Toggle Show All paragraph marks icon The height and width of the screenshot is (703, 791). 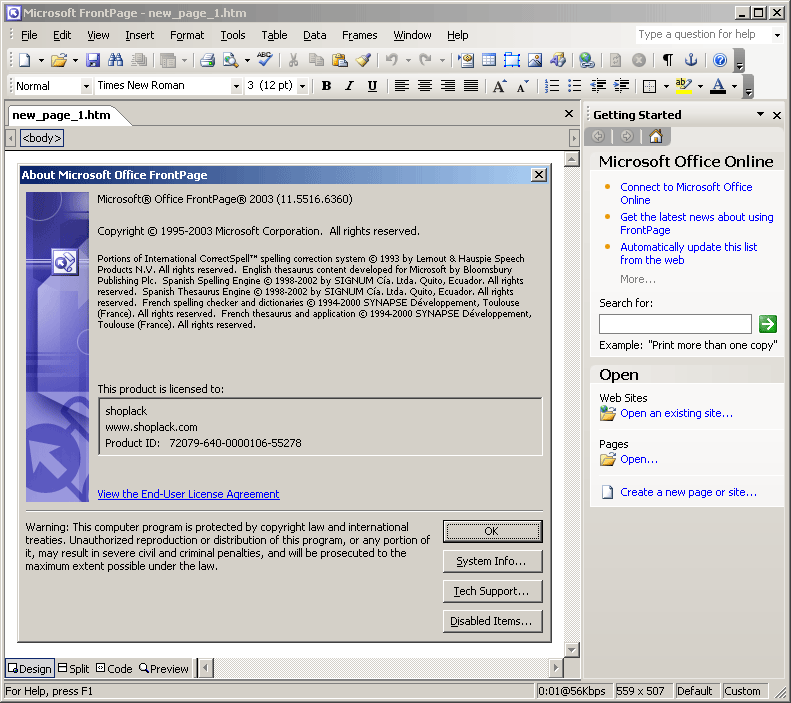pos(667,61)
